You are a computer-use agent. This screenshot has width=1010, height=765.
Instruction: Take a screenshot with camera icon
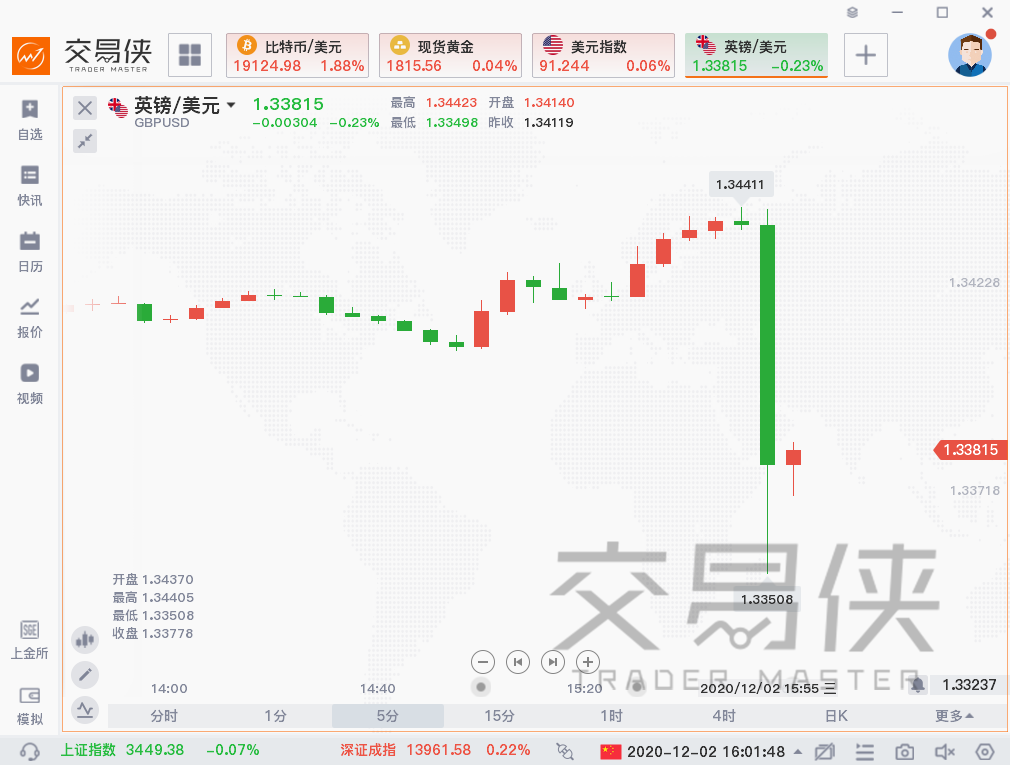tap(904, 751)
